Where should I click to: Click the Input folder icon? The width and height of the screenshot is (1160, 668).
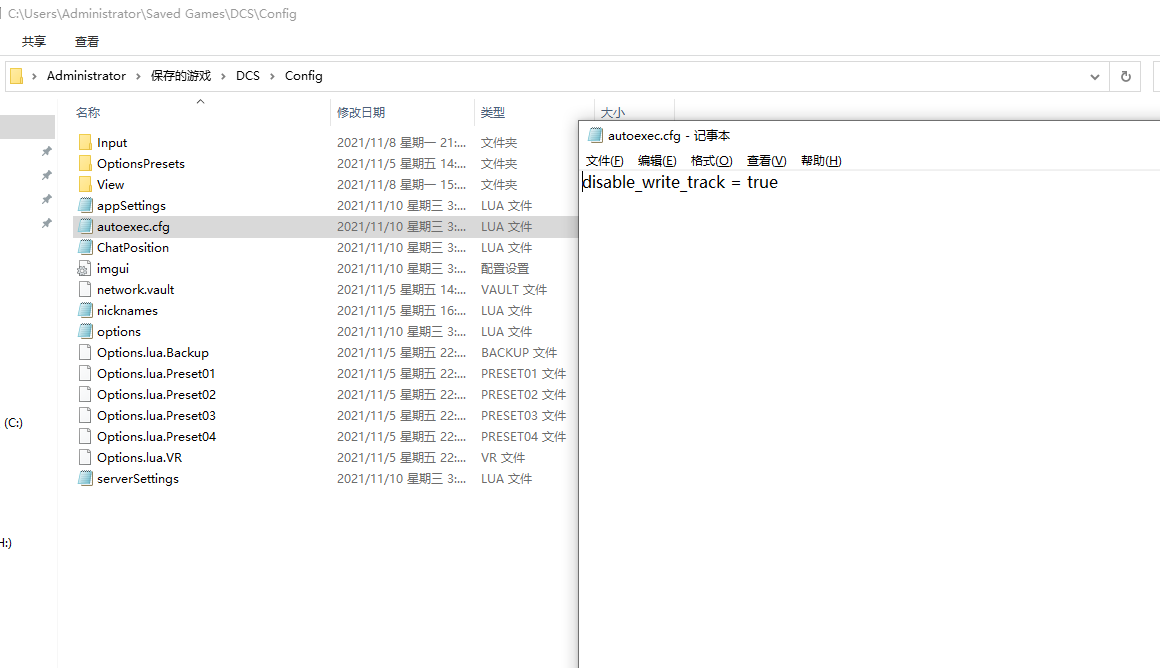tap(85, 142)
